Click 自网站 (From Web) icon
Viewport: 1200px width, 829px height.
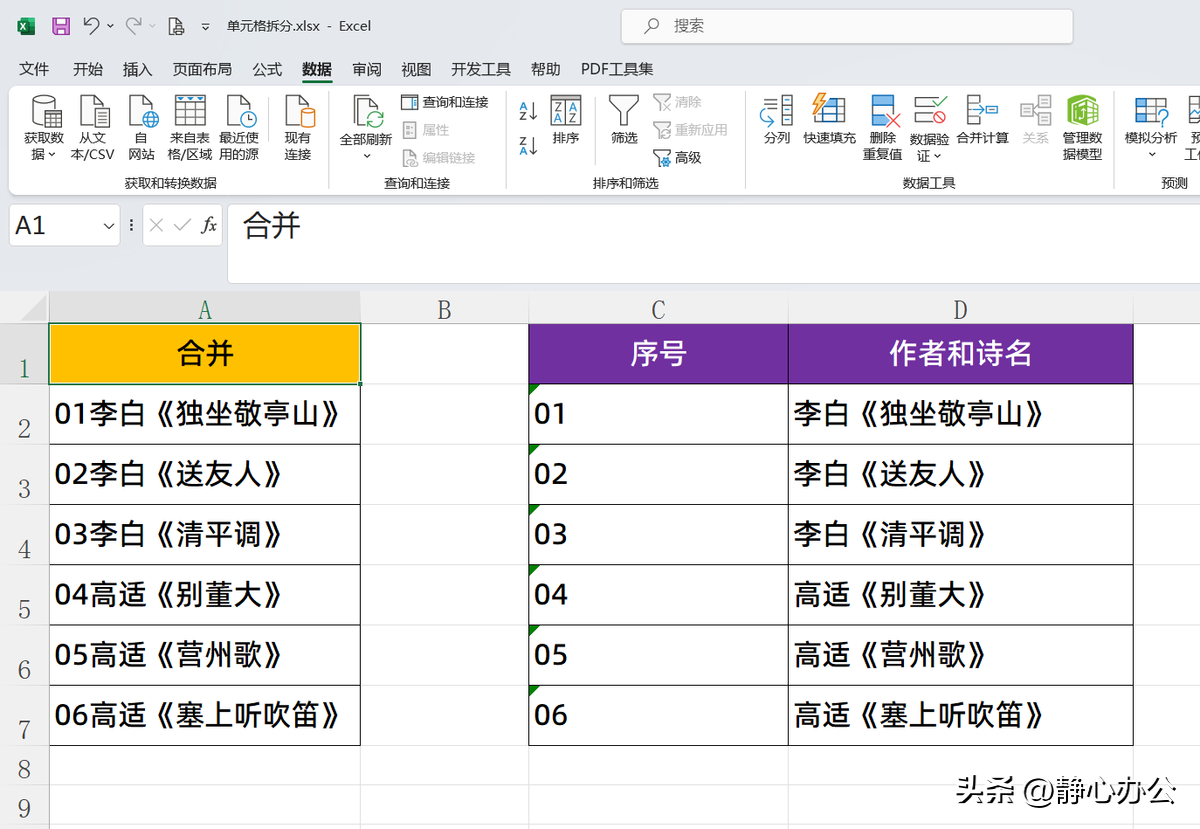(142, 112)
